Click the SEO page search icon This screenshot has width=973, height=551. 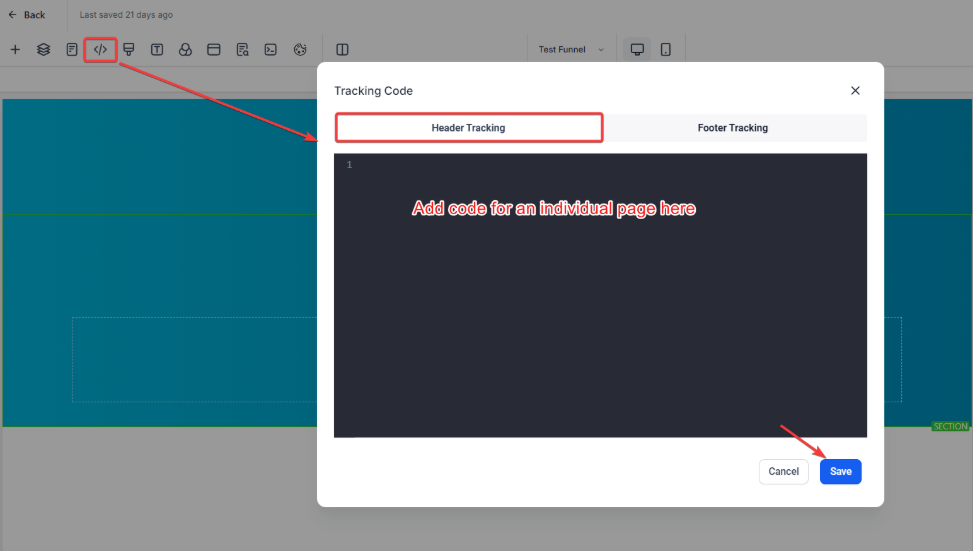coord(242,49)
